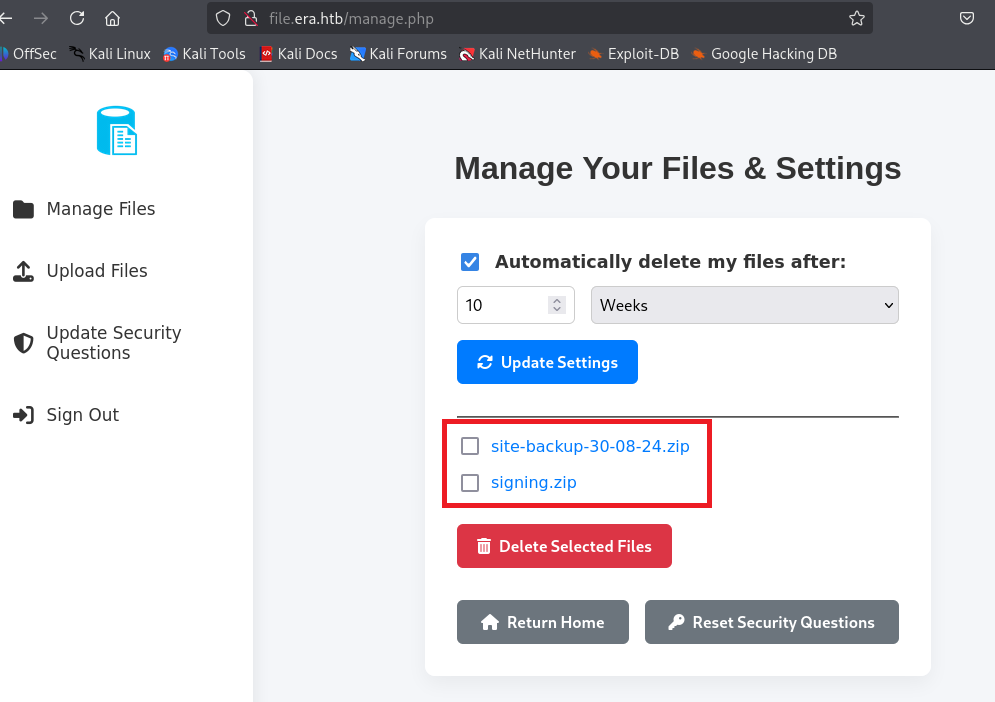Bookmark page with star icon
The width and height of the screenshot is (995, 702).
tap(856, 18)
